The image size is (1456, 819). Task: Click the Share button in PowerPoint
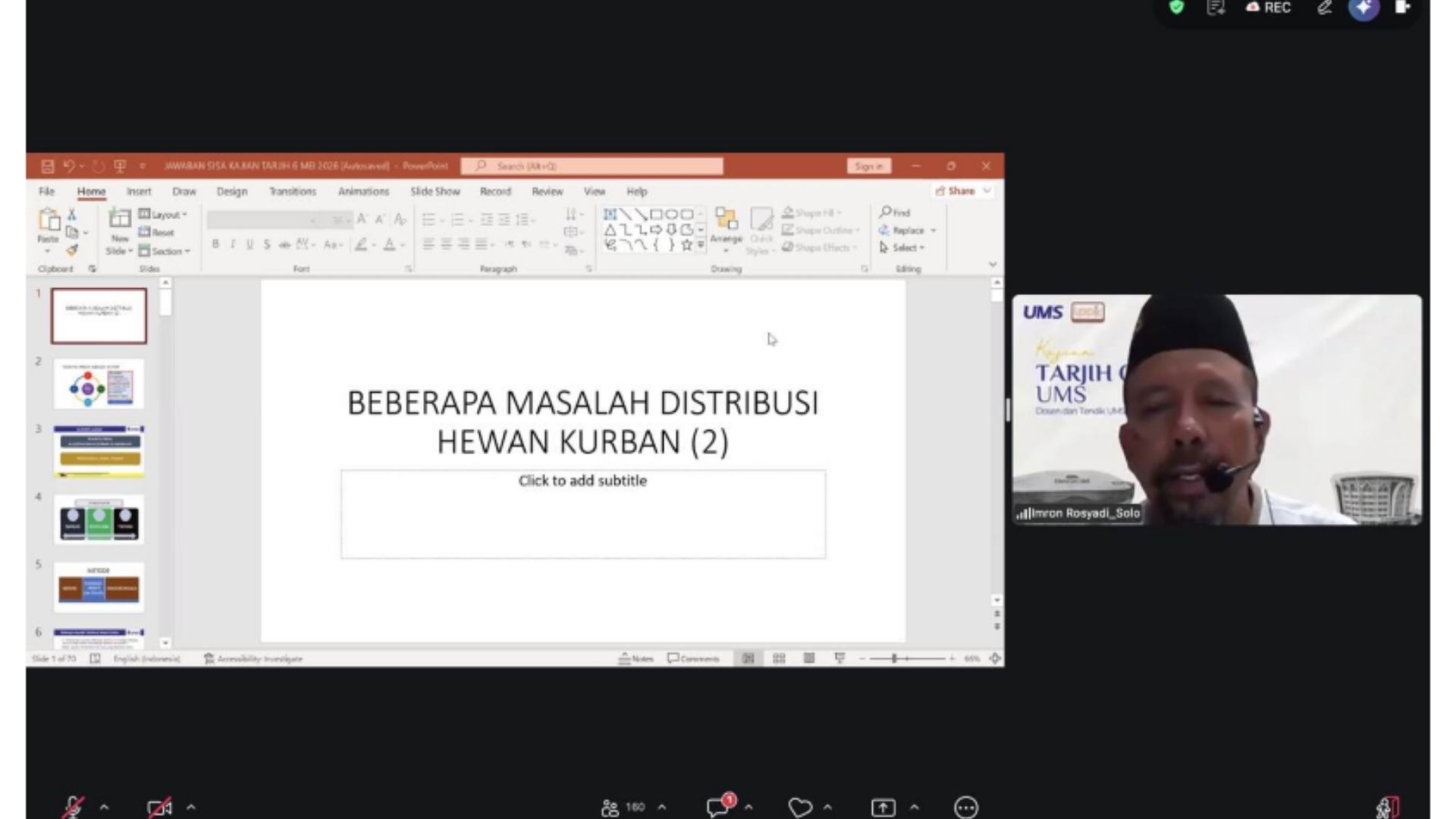[955, 191]
